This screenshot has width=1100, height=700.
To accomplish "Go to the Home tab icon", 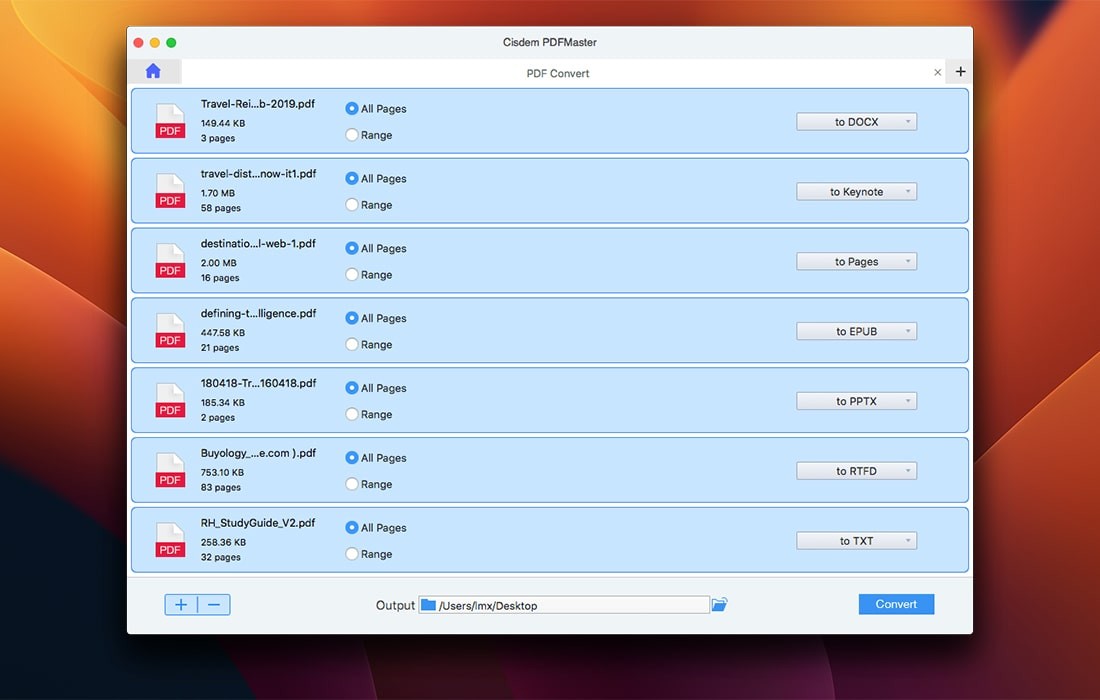I will (153, 72).
